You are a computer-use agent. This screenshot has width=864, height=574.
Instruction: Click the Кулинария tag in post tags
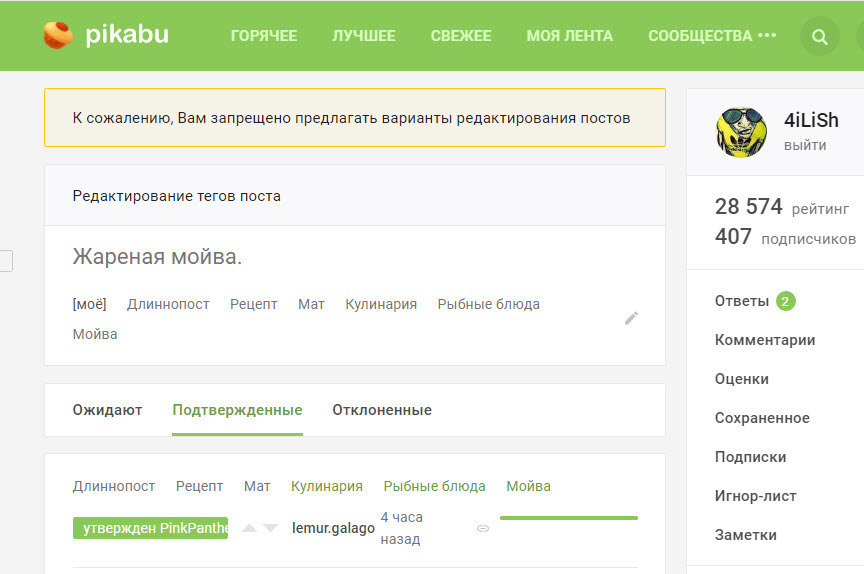(x=381, y=304)
